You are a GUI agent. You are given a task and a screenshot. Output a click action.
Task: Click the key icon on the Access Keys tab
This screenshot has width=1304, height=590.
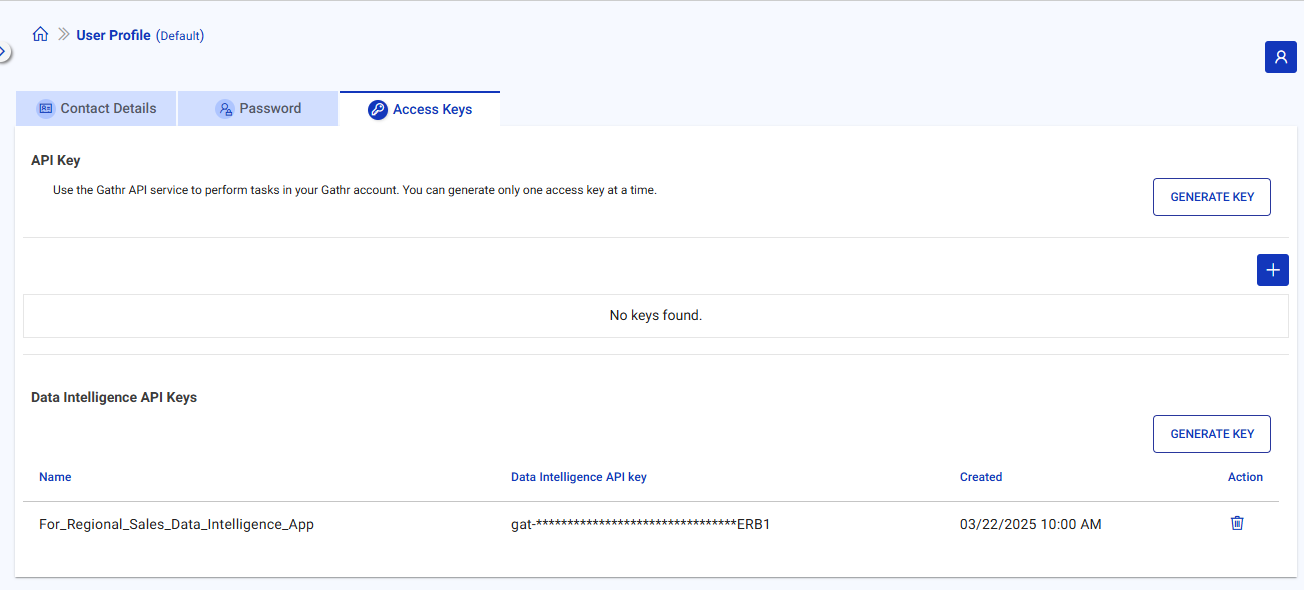378,110
